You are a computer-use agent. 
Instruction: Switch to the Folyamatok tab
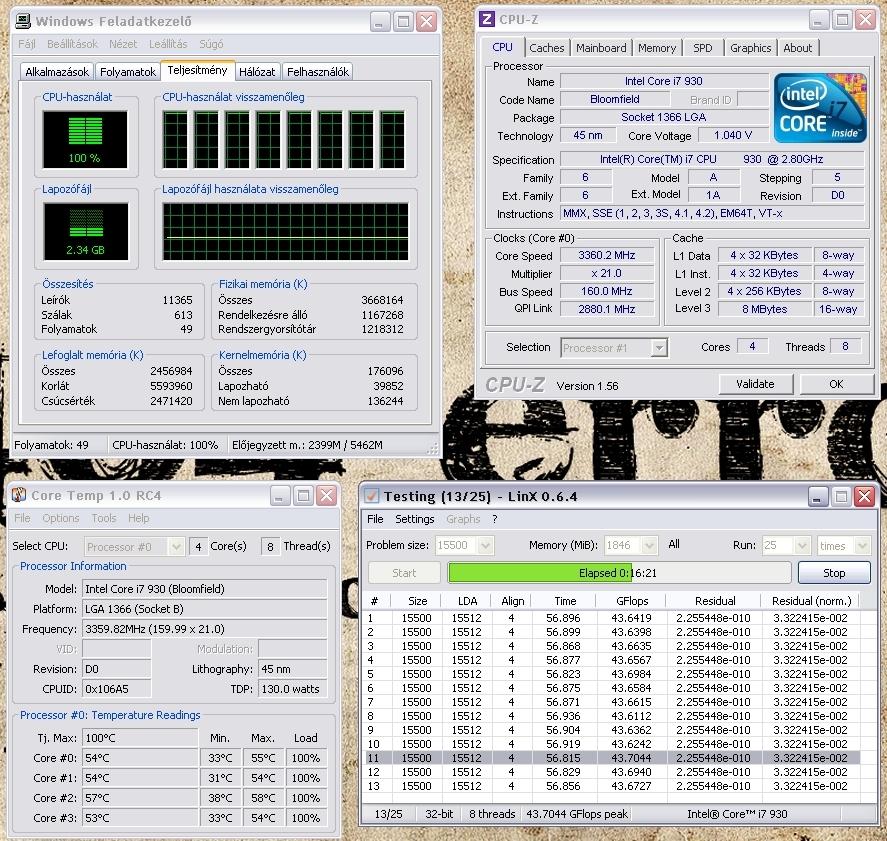127,72
